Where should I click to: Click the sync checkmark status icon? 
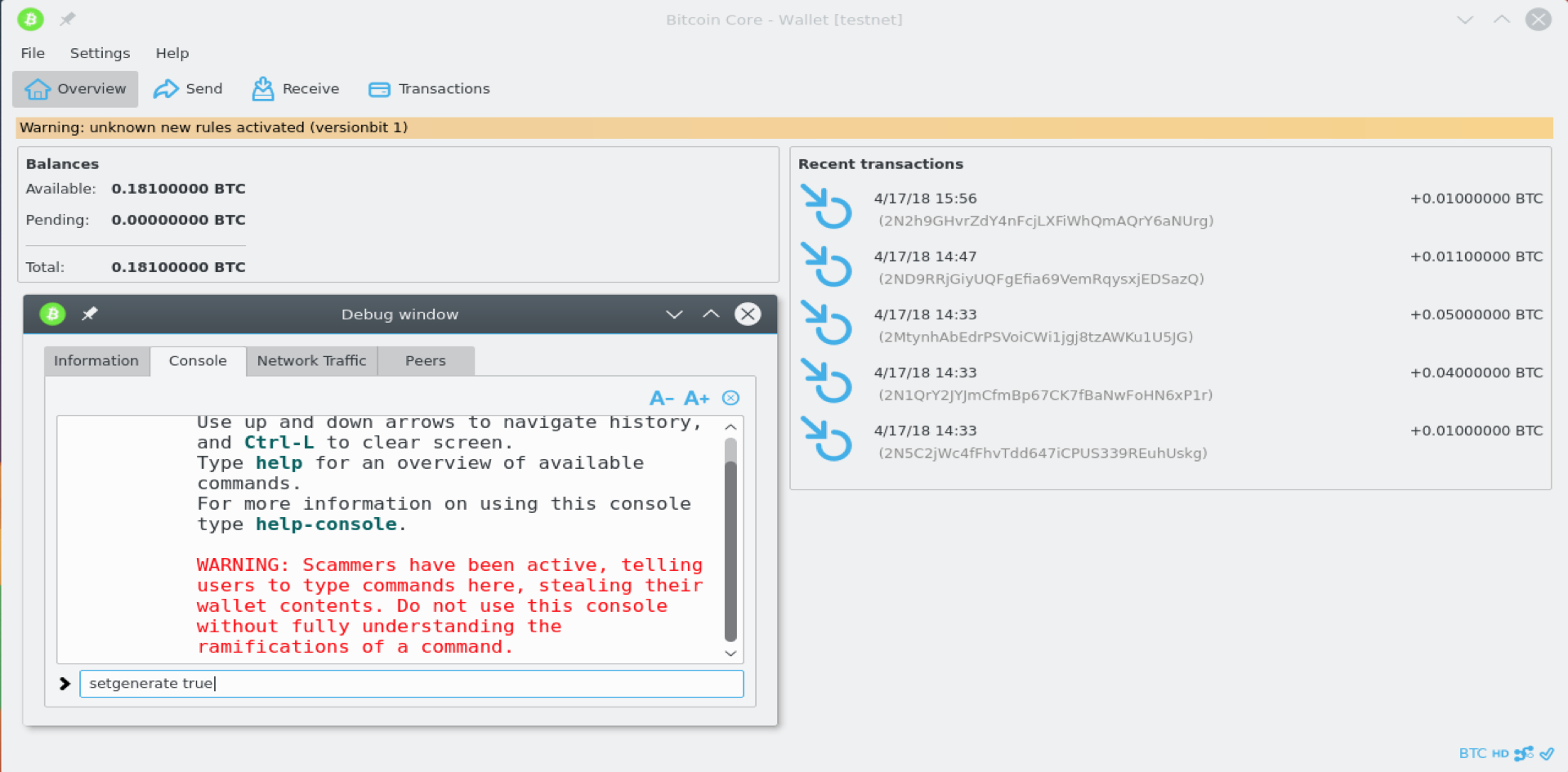click(x=1547, y=753)
